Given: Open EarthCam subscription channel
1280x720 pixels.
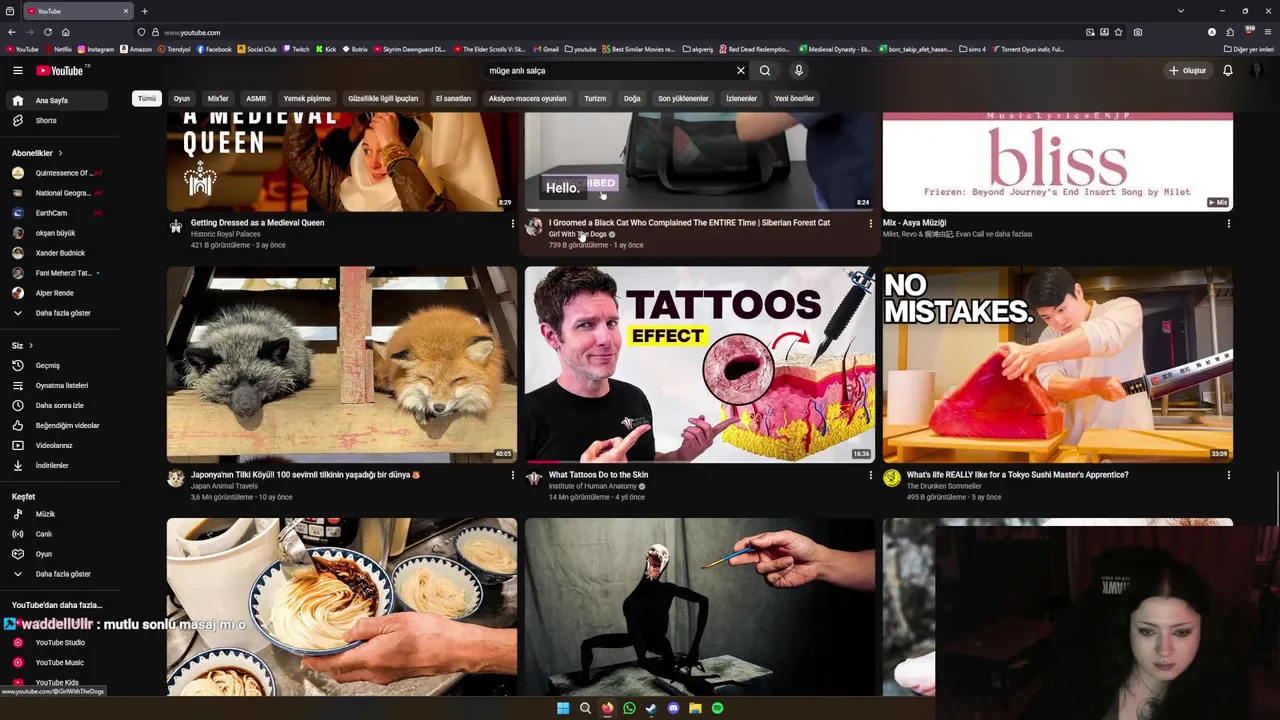Looking at the screenshot, I should coord(56,213).
